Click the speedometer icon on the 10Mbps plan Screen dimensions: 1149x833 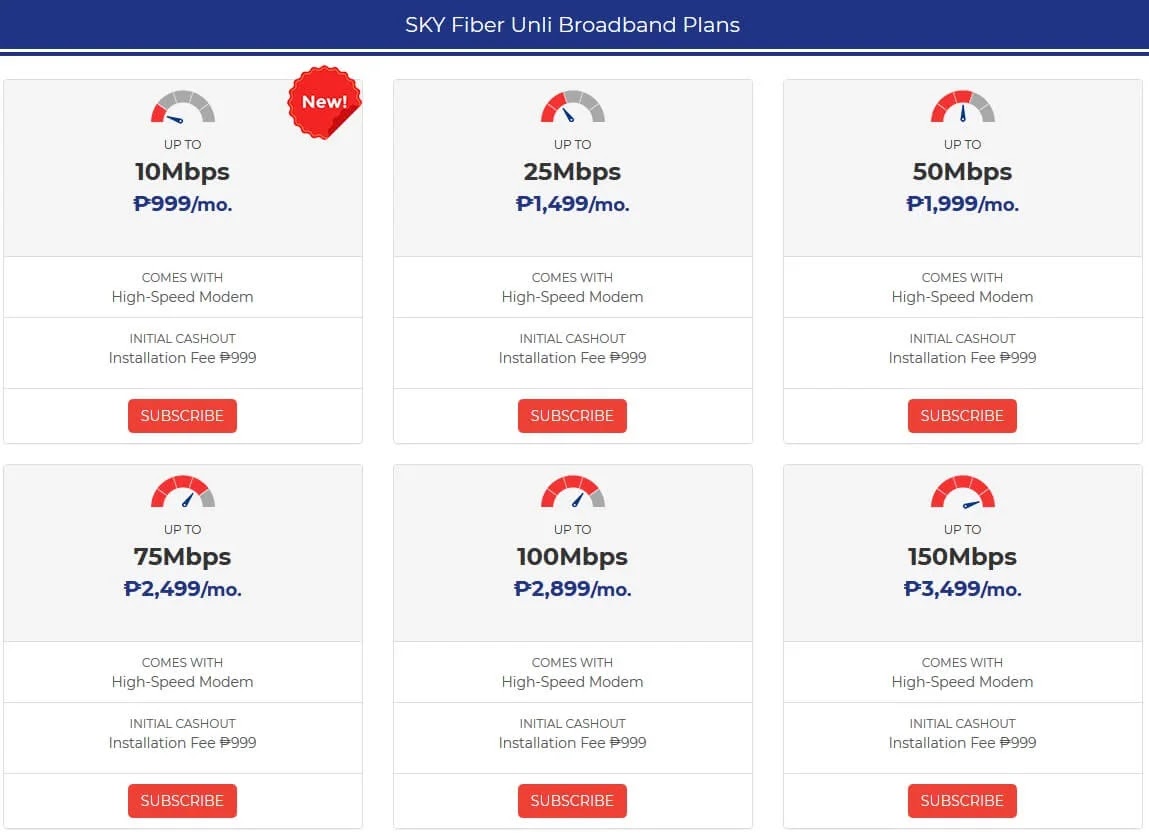182,106
